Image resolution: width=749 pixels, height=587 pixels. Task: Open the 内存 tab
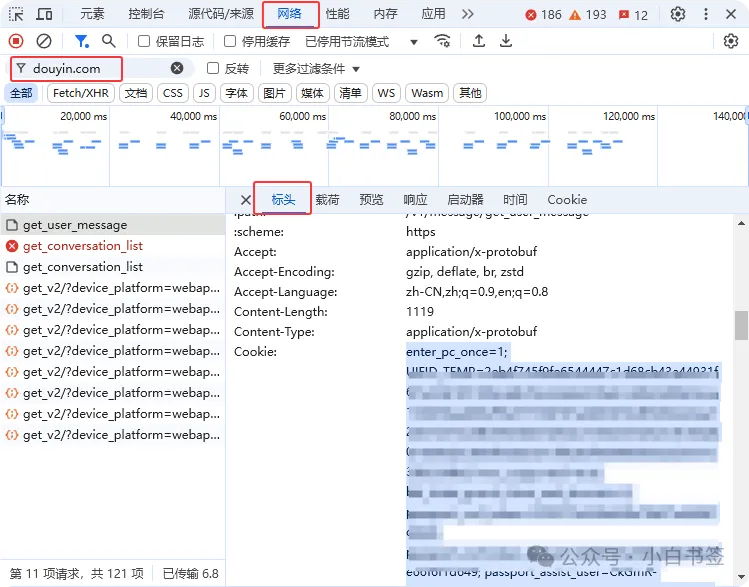point(385,14)
